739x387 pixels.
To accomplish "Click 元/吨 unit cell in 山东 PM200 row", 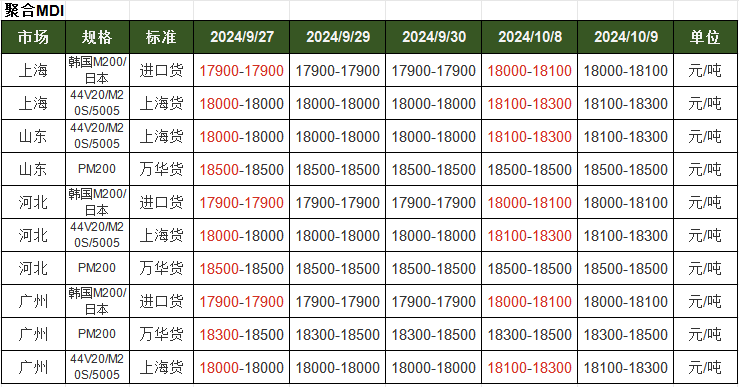I will [x=705, y=169].
